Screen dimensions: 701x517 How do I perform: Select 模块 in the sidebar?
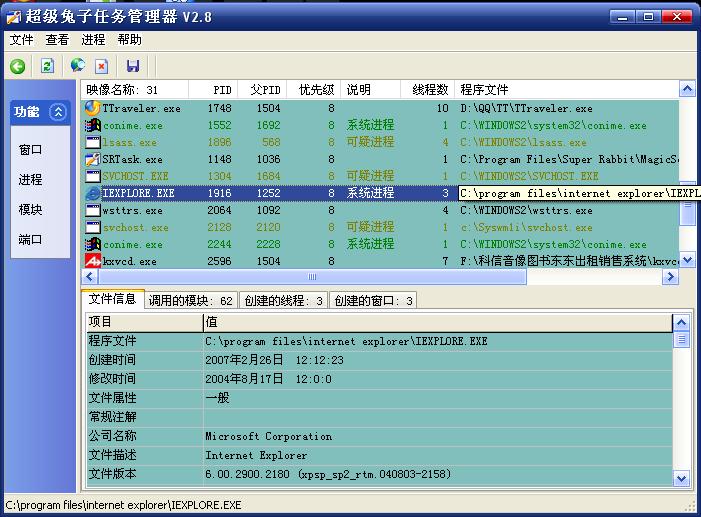[30, 209]
